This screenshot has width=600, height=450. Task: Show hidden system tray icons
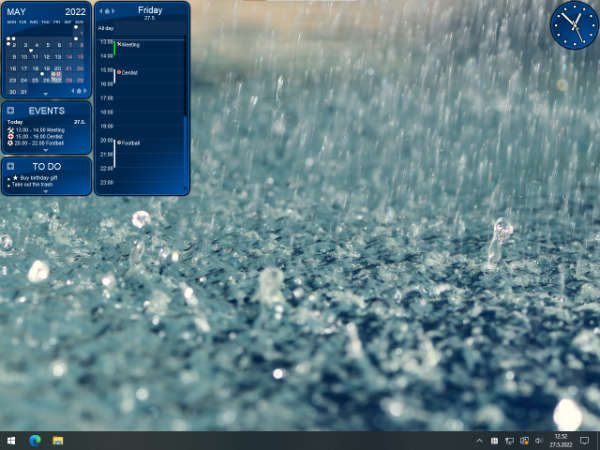(x=479, y=440)
